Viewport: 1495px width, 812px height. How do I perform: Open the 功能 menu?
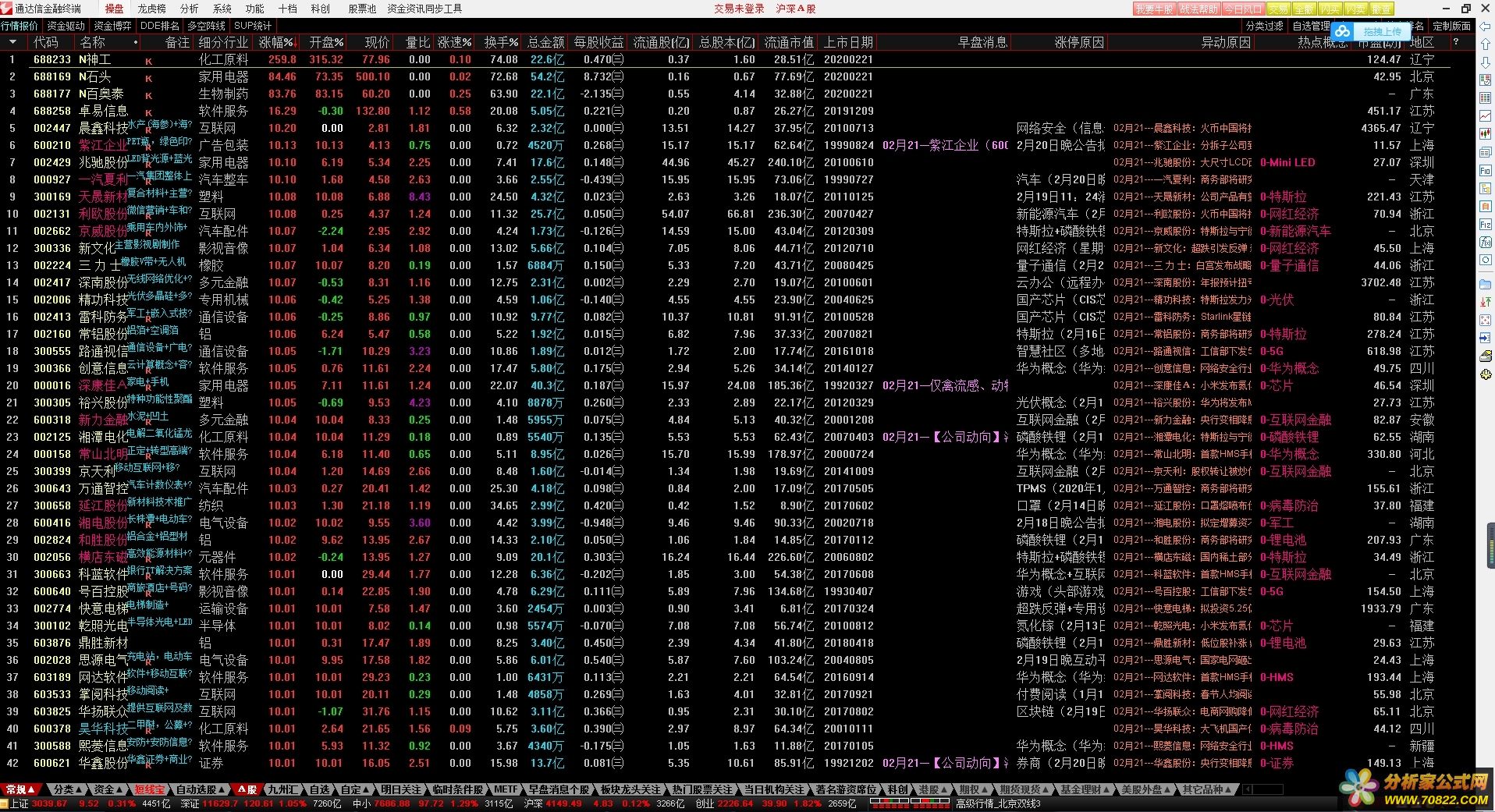tap(255, 9)
